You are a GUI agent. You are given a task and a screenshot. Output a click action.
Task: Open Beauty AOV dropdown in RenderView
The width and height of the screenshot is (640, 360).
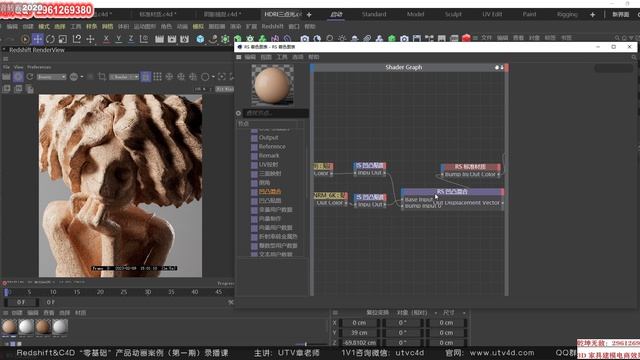[51, 77]
